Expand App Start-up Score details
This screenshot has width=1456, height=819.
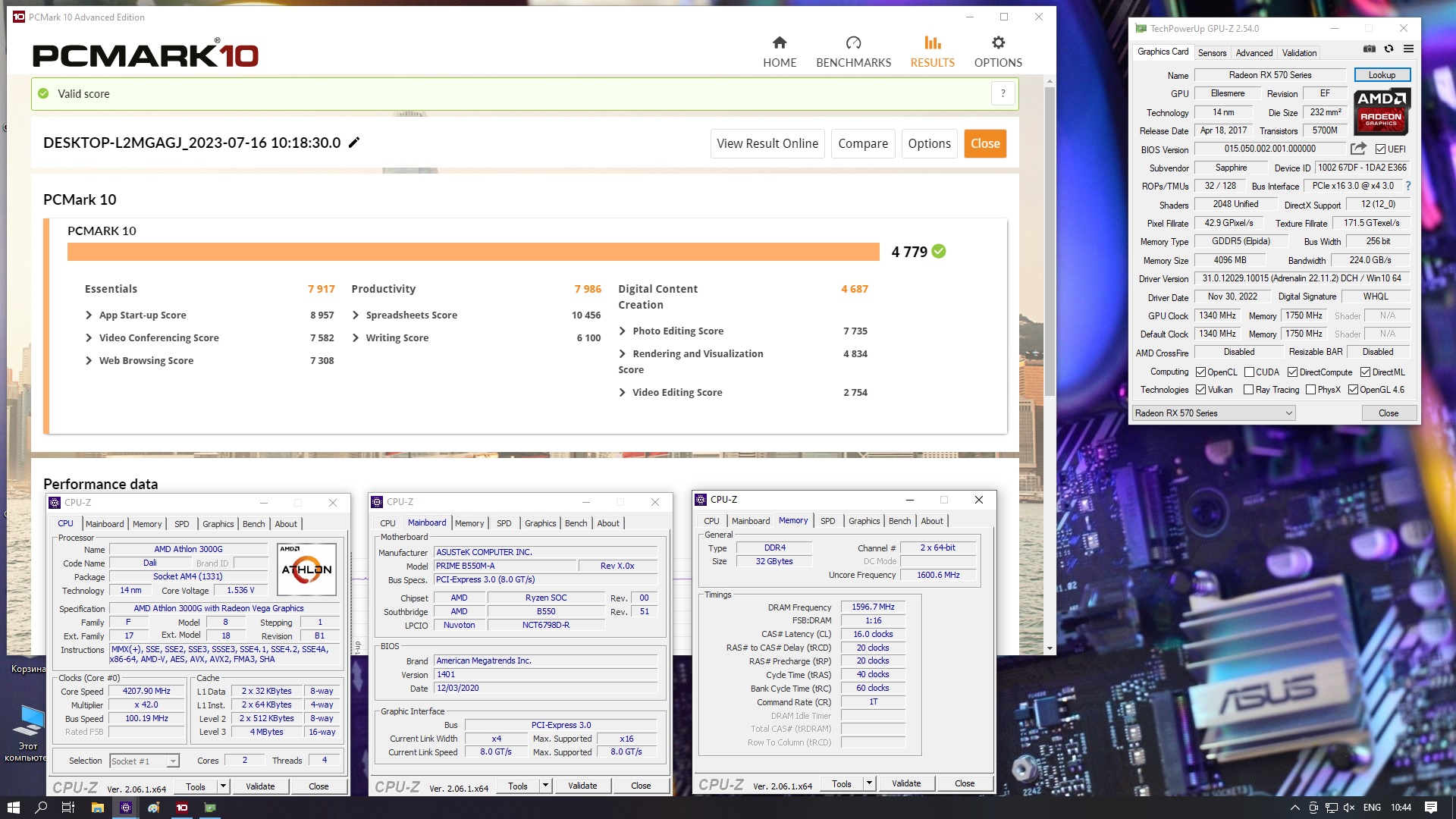(89, 315)
